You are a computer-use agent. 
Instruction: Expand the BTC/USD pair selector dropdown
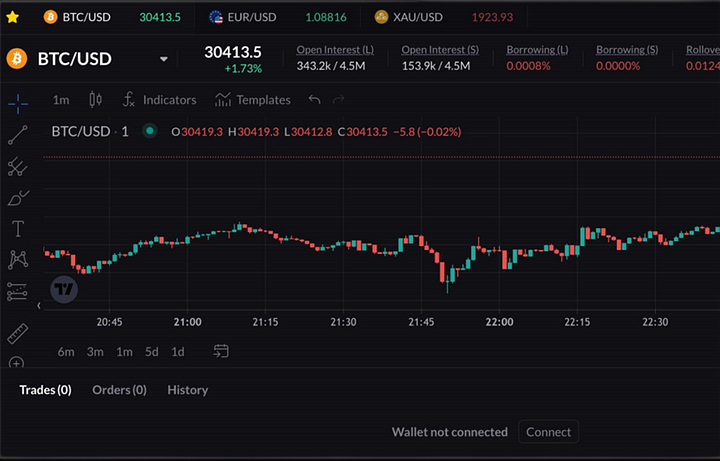[x=163, y=59]
